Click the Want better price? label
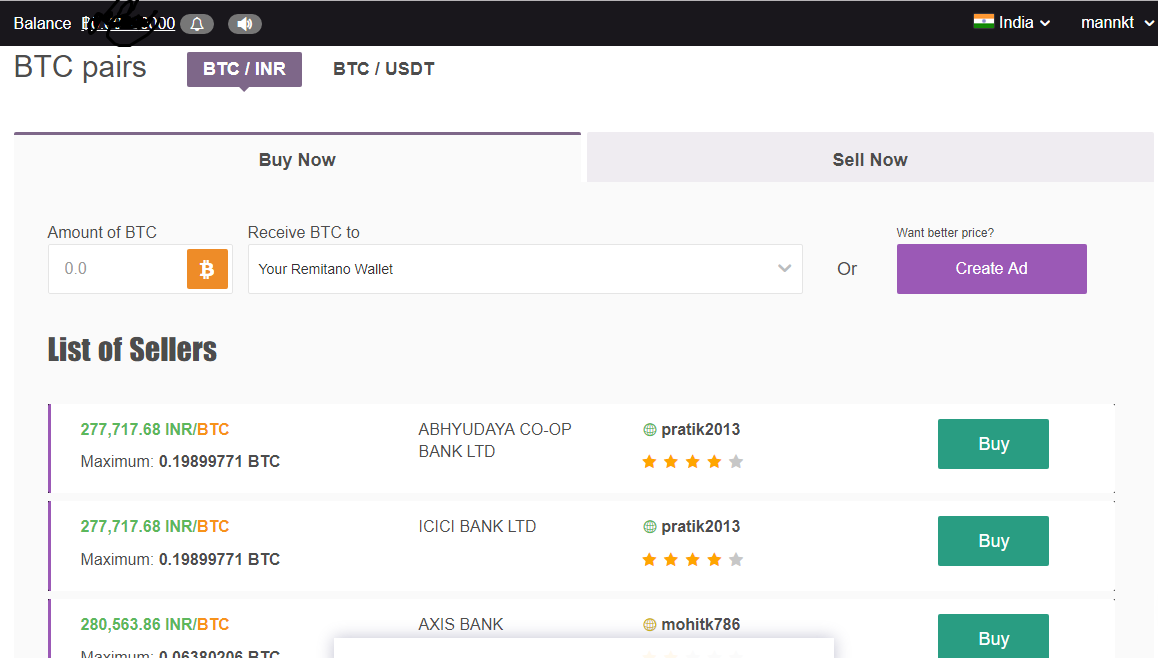Screen dimensions: 1158x658 [x=945, y=233]
